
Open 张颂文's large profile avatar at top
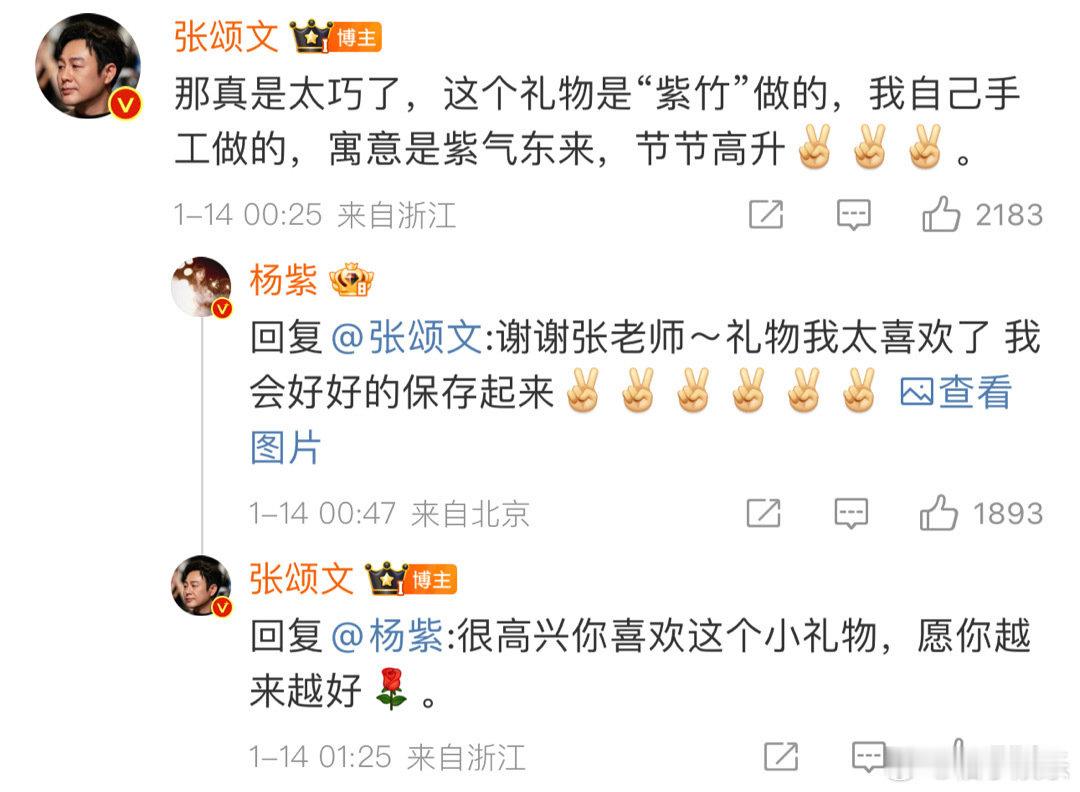coord(88,67)
